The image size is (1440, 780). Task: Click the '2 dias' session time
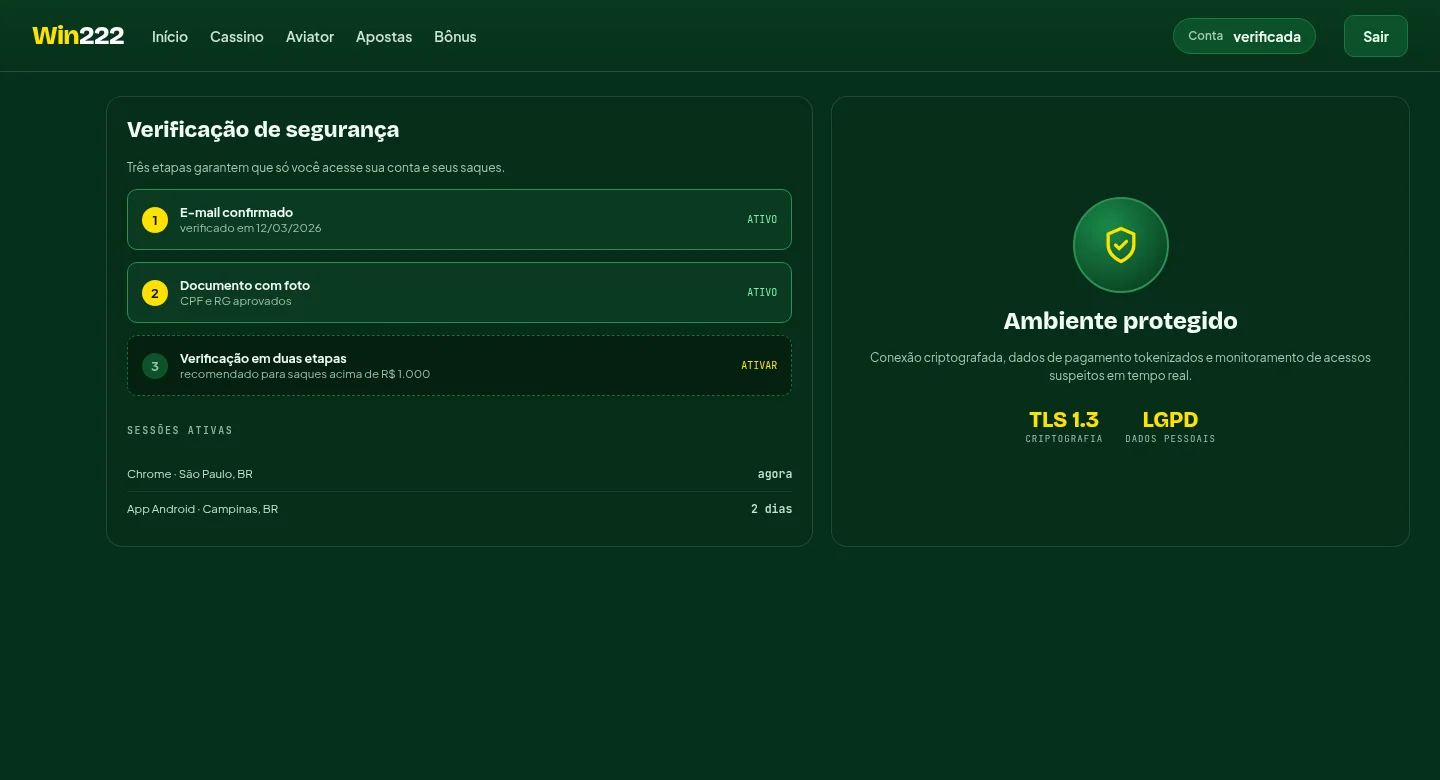tap(771, 509)
